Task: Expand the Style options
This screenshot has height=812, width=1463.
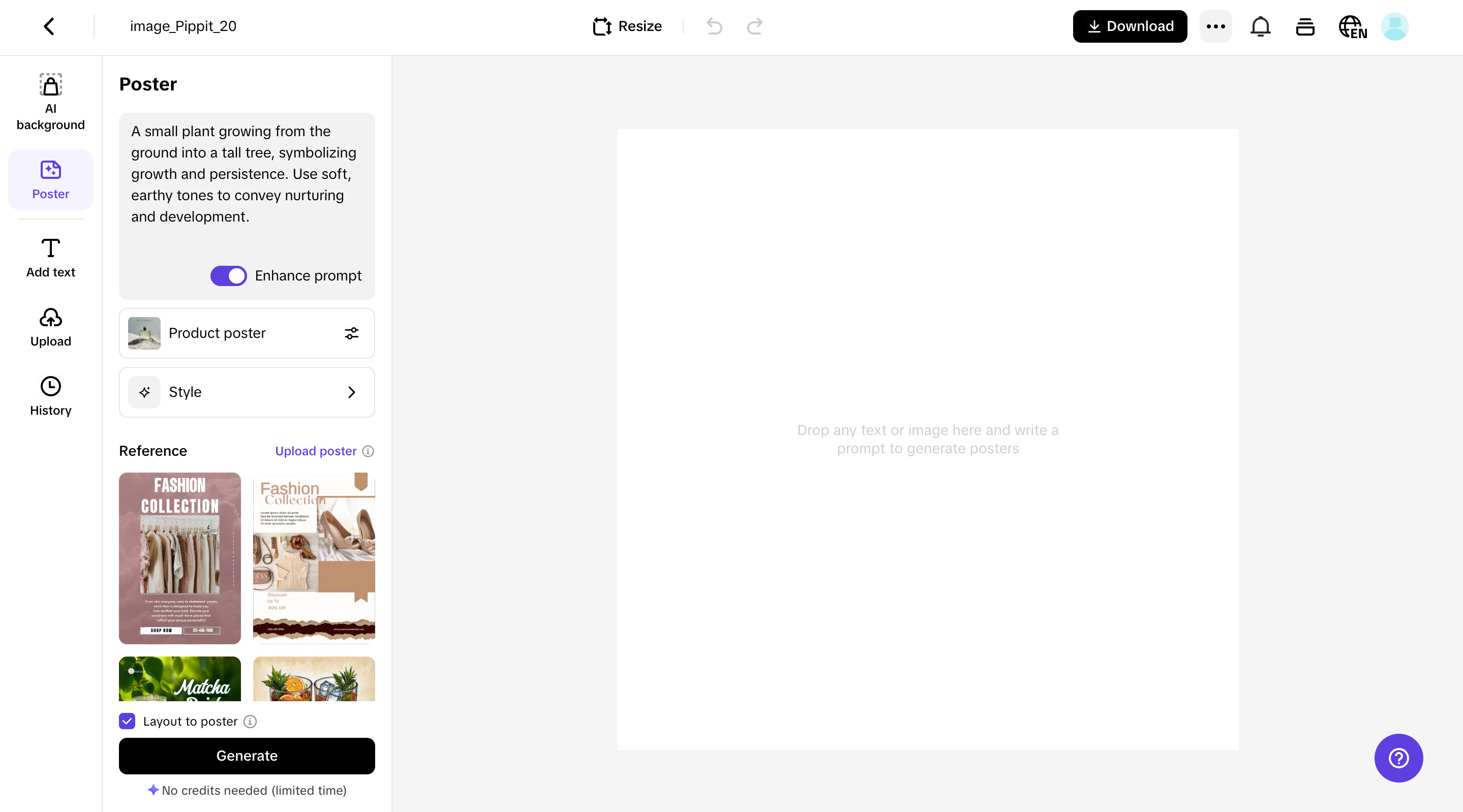Action: tap(351, 392)
